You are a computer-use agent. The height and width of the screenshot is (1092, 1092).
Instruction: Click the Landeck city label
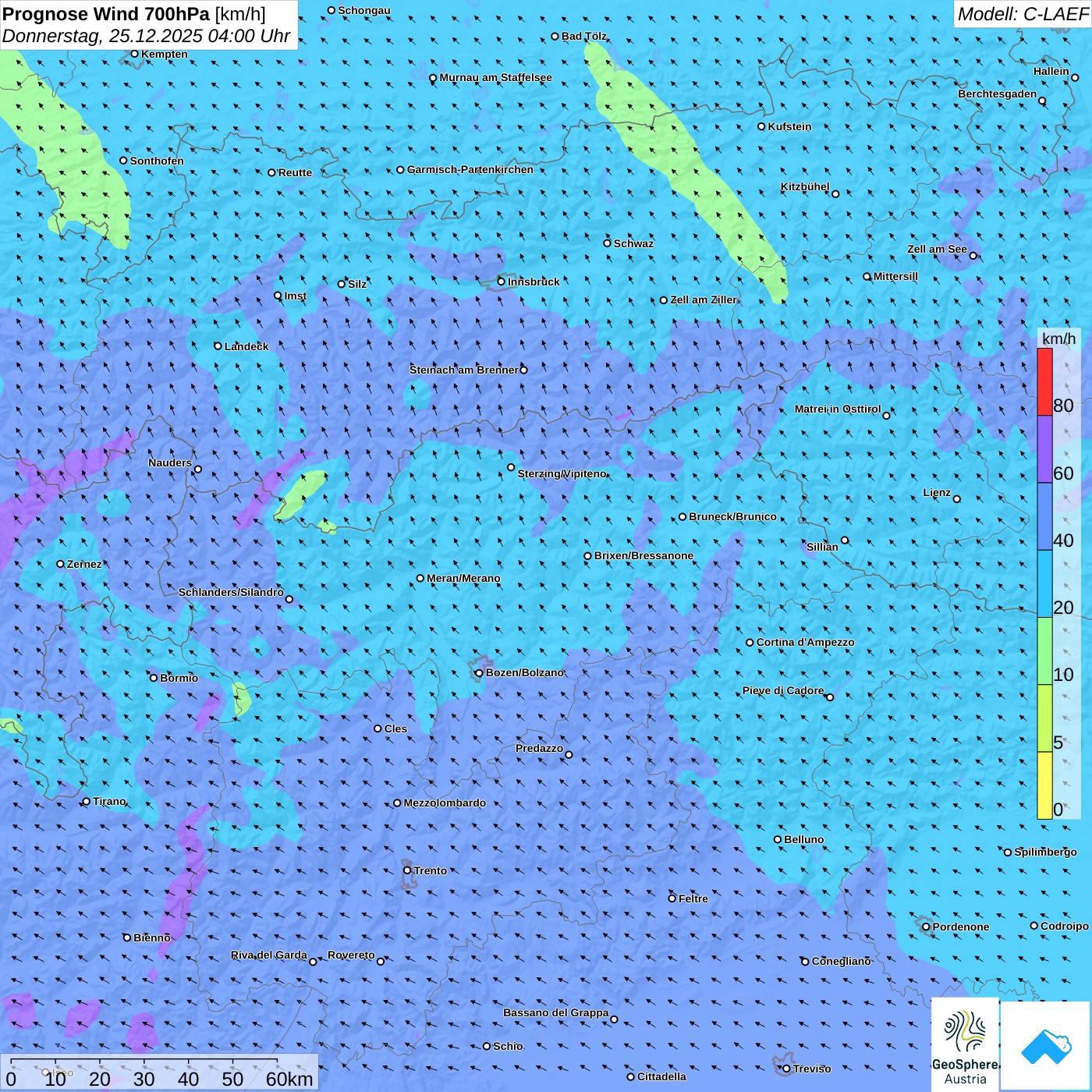coord(246,346)
